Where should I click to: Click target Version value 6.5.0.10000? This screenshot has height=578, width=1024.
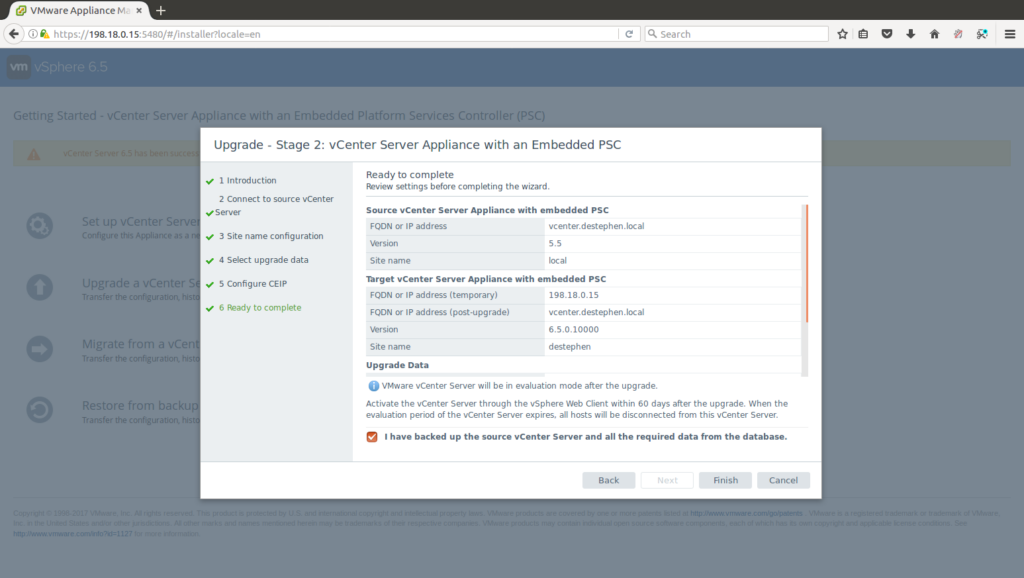573,330
